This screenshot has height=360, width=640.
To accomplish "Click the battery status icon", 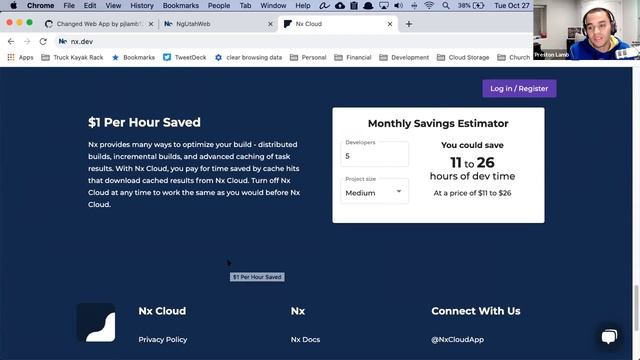I will click(x=479, y=5).
